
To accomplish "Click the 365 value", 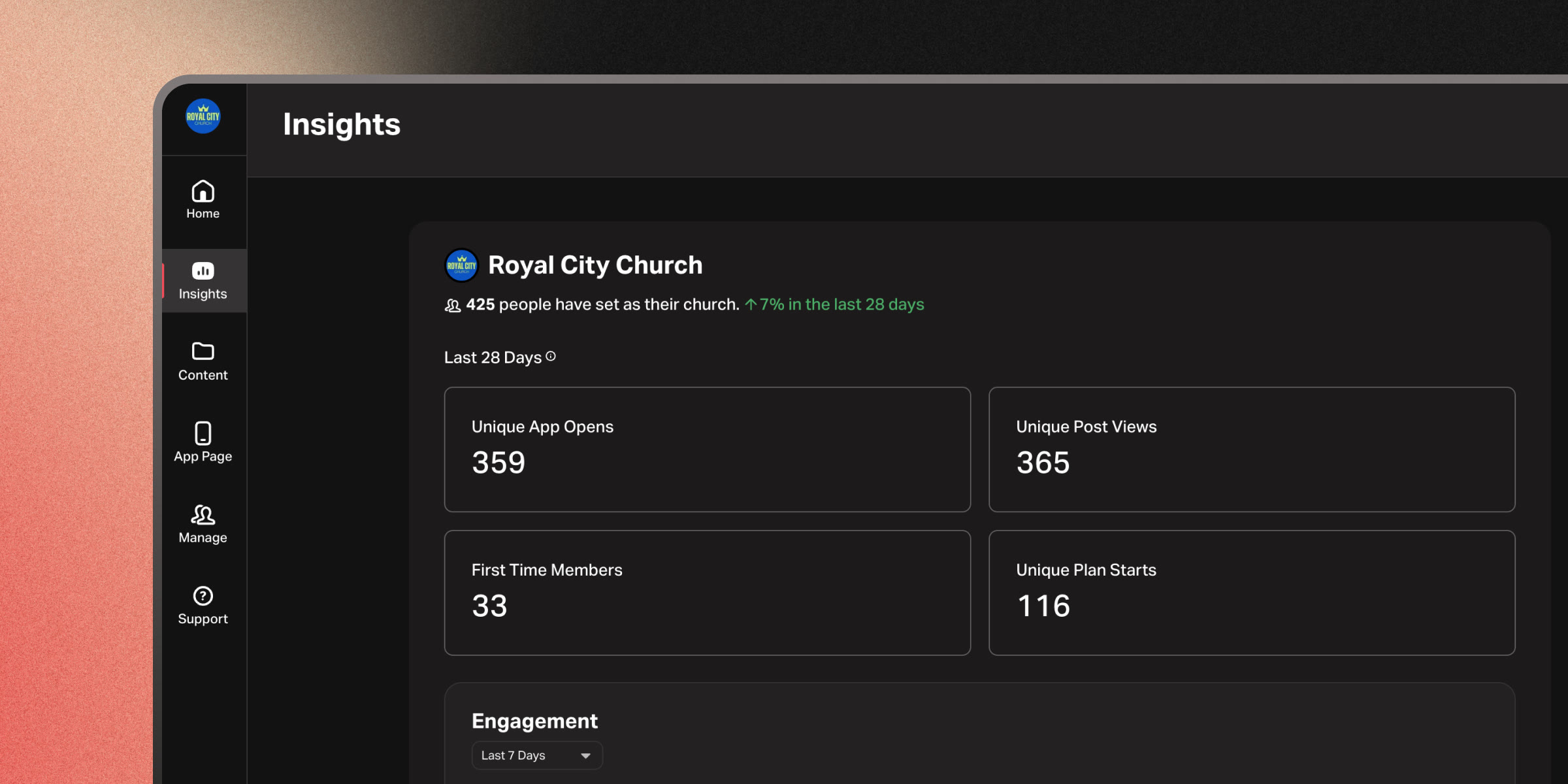I will (1043, 463).
